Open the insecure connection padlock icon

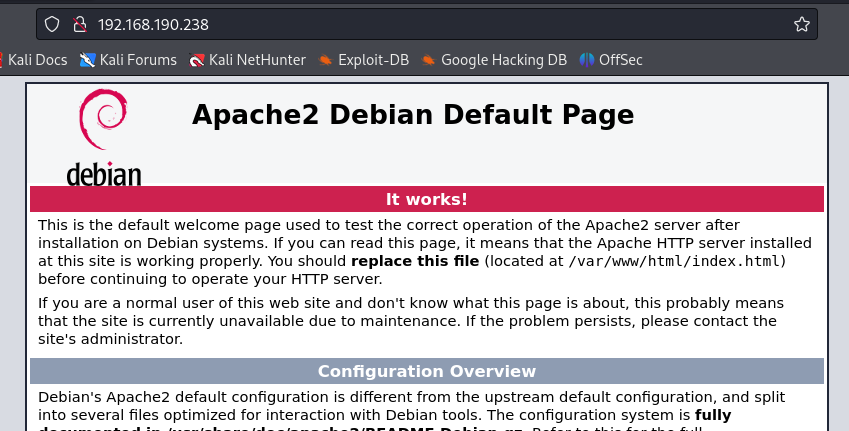[x=80, y=24]
